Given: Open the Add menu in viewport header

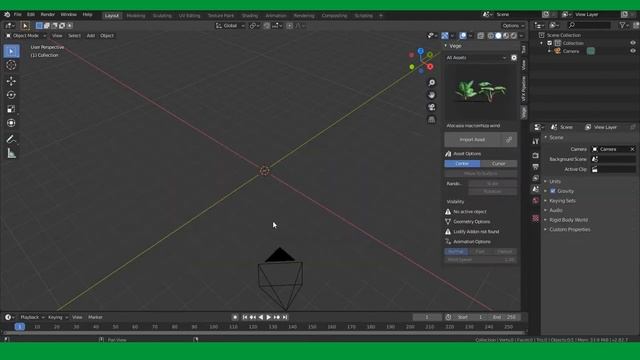Looking at the screenshot, I should pos(91,36).
